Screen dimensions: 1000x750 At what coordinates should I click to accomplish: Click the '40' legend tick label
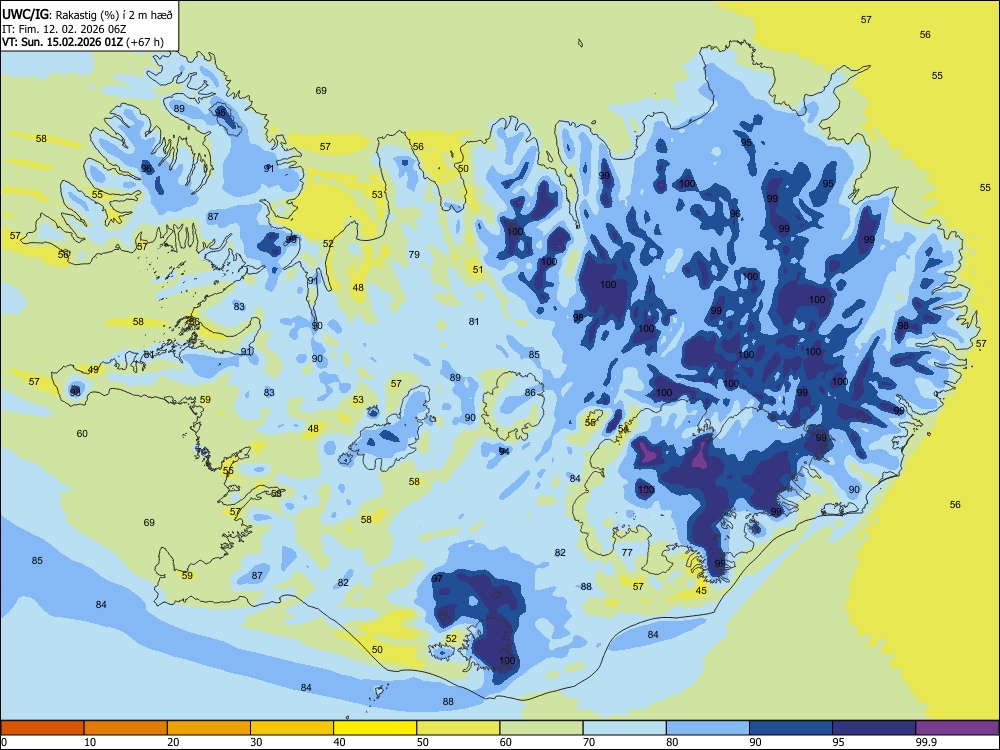[x=339, y=742]
